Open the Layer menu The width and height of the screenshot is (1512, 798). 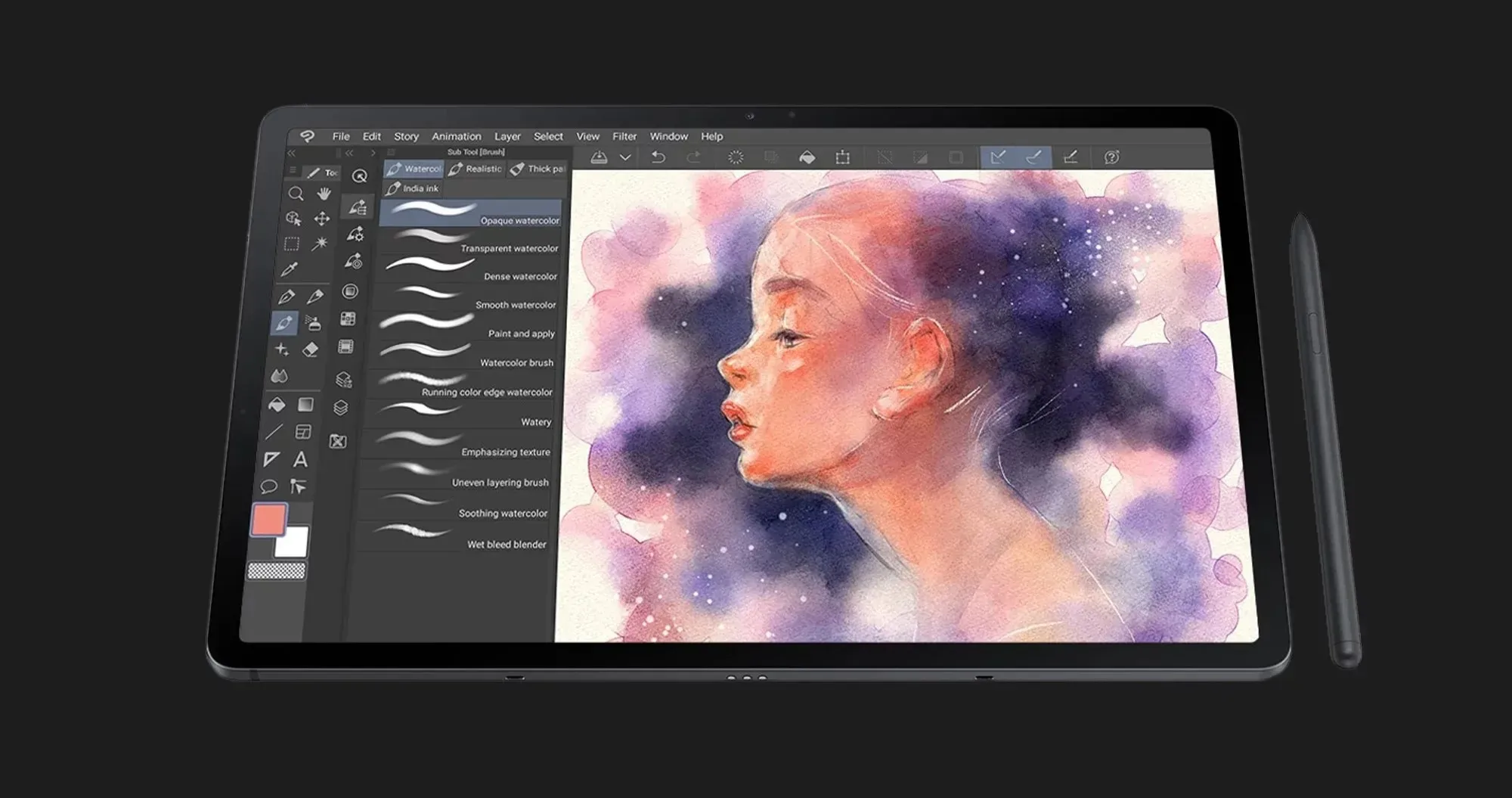(x=507, y=136)
